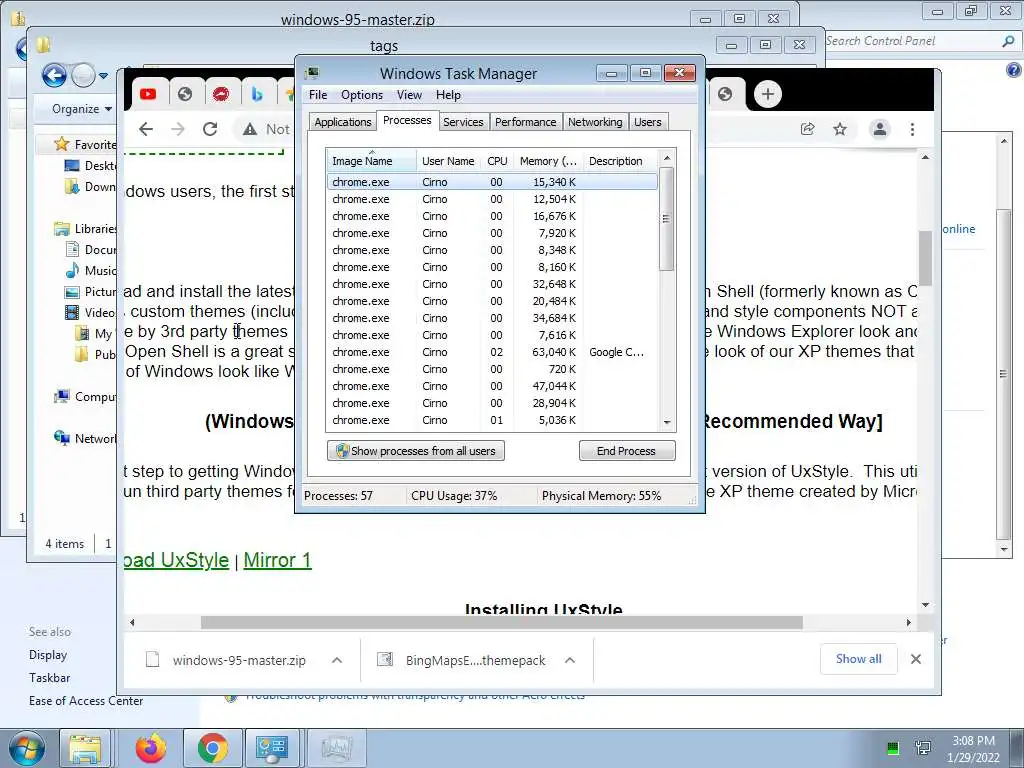This screenshot has width=1024, height=768.
Task: Click the Task Manager title bar icon
Action: tap(312, 73)
